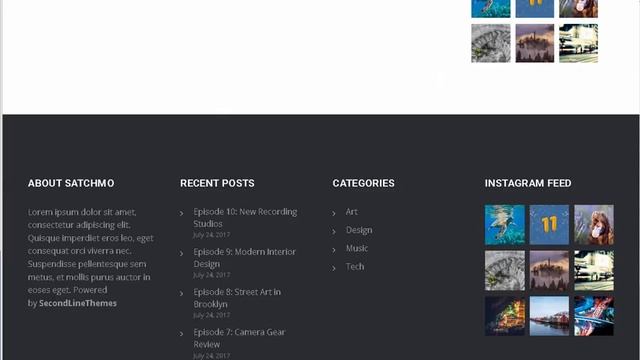Open footer Instagram swimming duck photo
This screenshot has height=360, width=640.
tap(505, 225)
